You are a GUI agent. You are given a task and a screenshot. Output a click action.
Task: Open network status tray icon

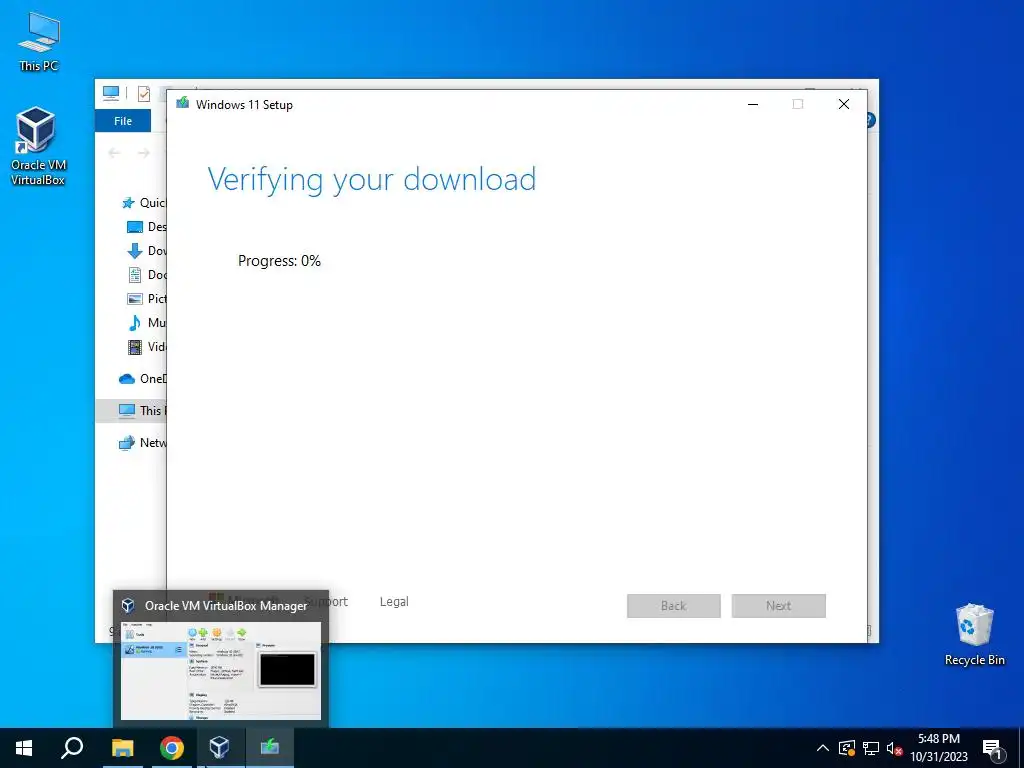pyautogui.click(x=871, y=748)
